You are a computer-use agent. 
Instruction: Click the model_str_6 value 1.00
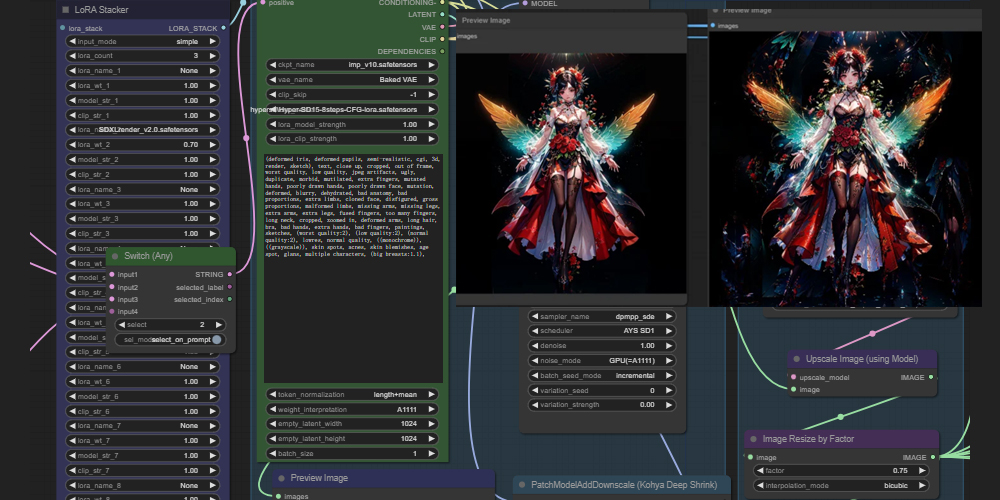pyautogui.click(x=191, y=397)
